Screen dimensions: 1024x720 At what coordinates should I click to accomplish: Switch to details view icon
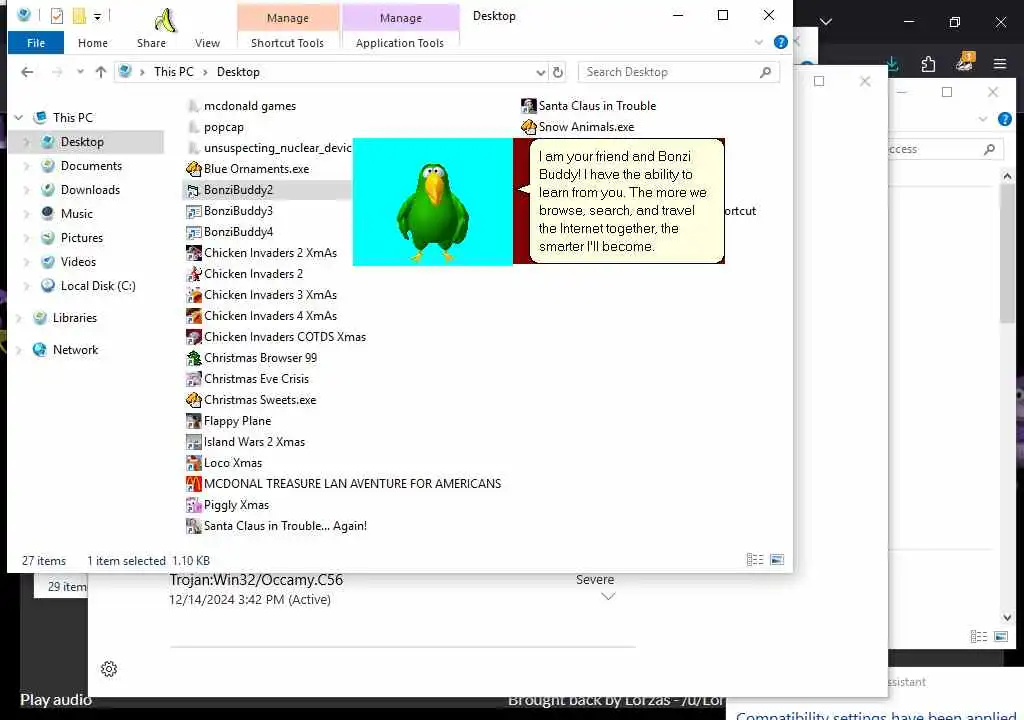(755, 560)
